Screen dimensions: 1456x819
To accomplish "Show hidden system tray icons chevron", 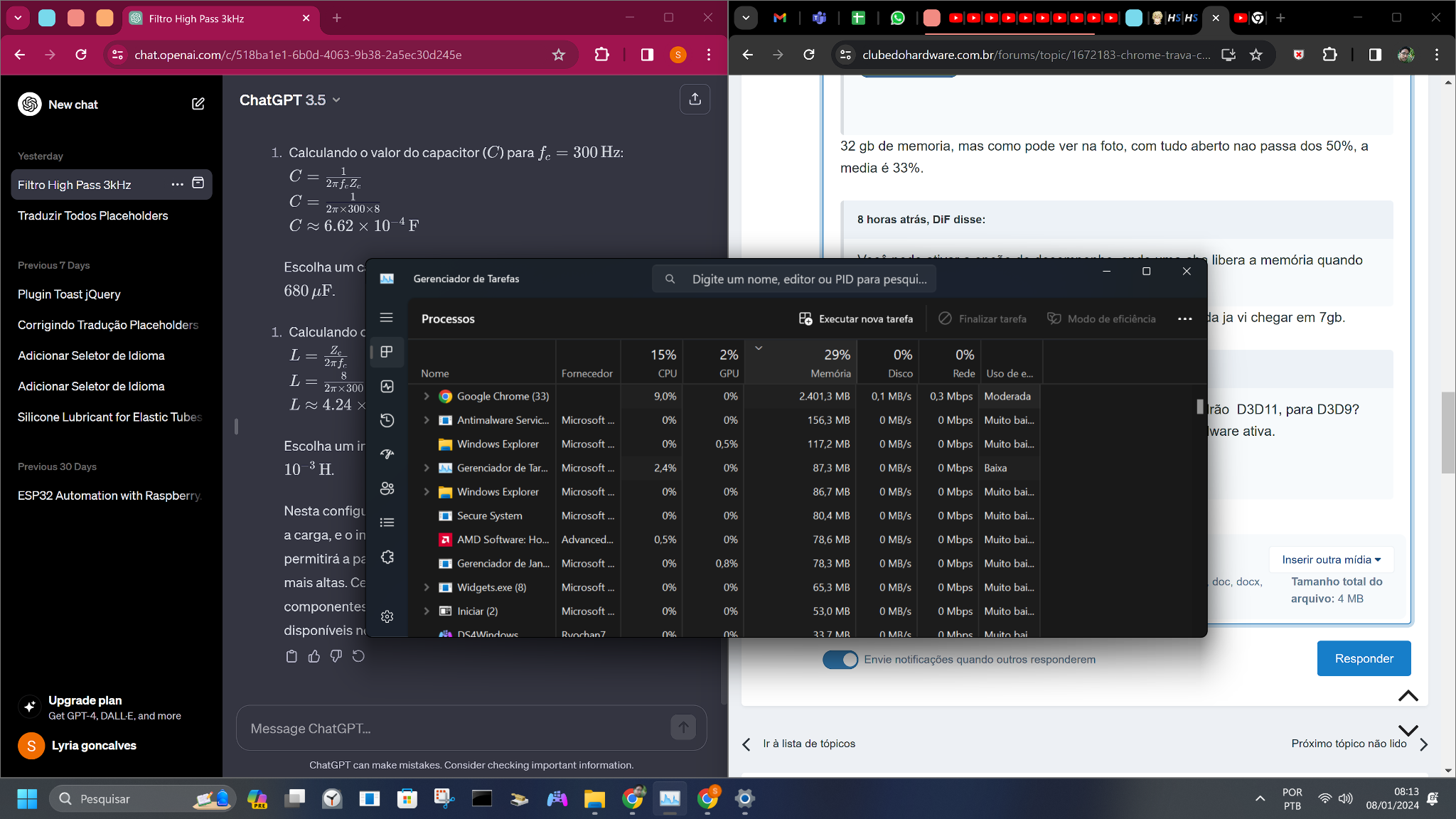I will point(1260,798).
